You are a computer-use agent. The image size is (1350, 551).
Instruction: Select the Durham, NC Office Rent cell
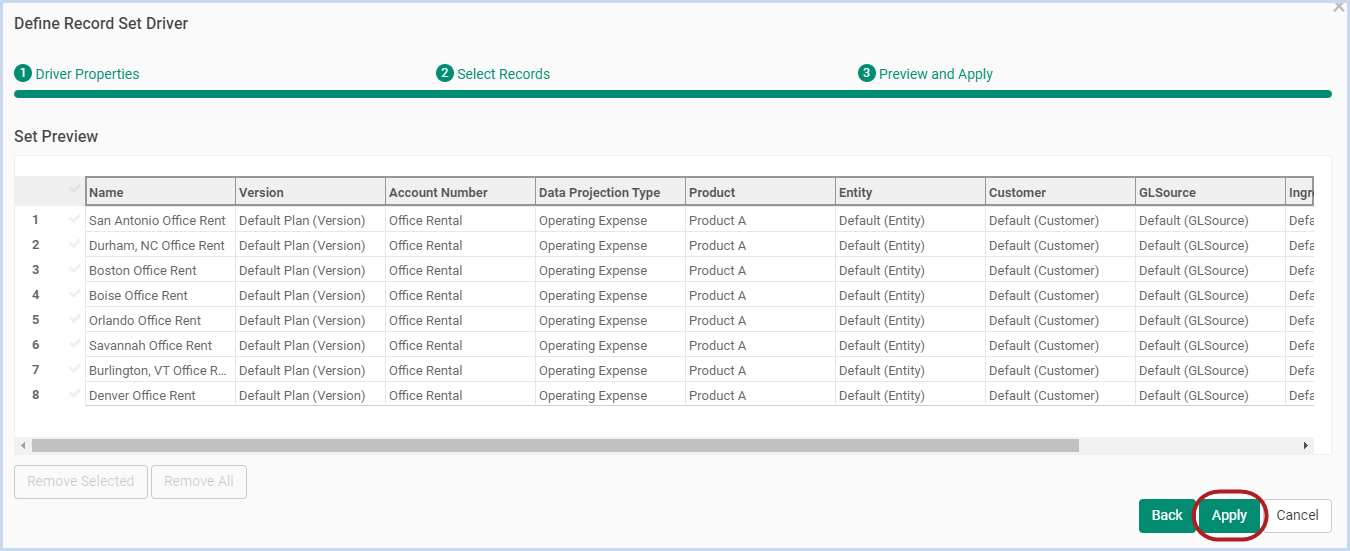160,245
